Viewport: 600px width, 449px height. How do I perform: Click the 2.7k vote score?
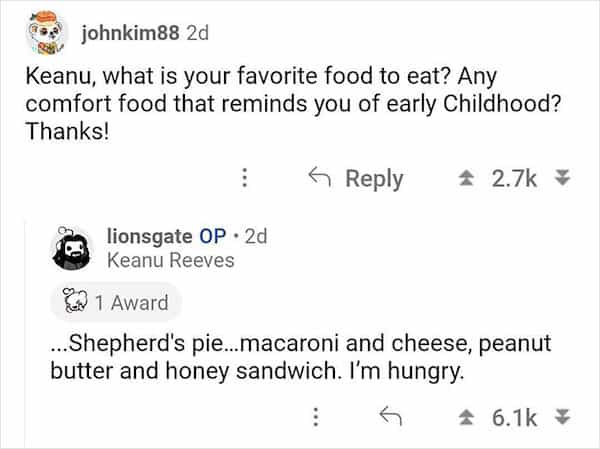click(514, 178)
